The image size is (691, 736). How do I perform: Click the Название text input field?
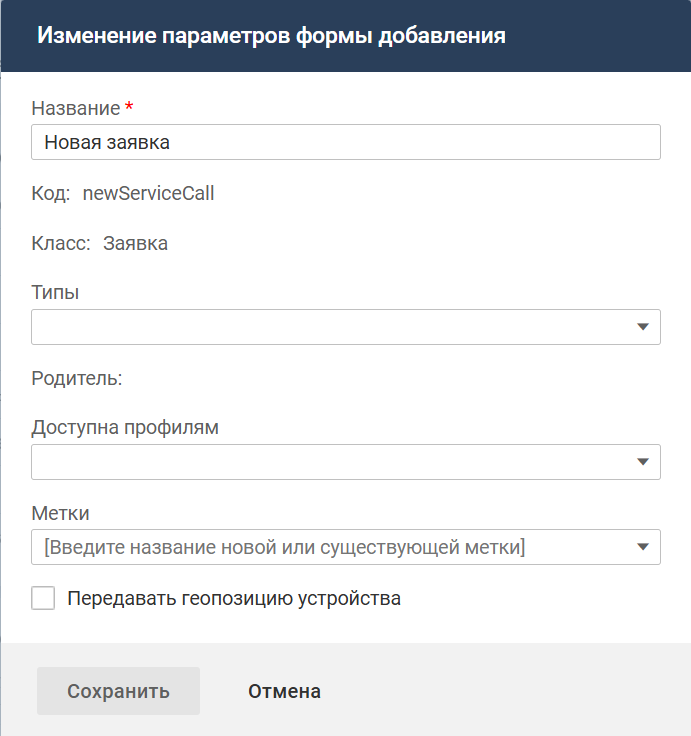[345, 142]
